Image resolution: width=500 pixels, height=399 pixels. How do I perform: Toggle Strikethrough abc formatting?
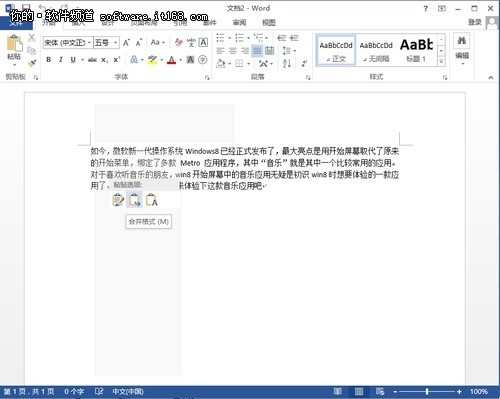(x=92, y=60)
